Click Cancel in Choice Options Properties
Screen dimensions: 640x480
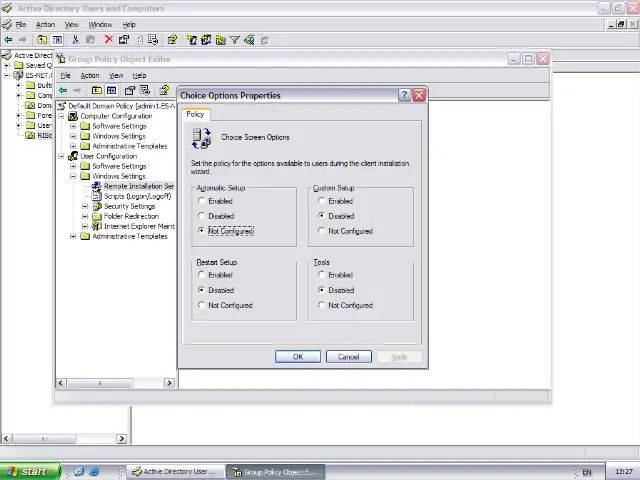(x=349, y=357)
